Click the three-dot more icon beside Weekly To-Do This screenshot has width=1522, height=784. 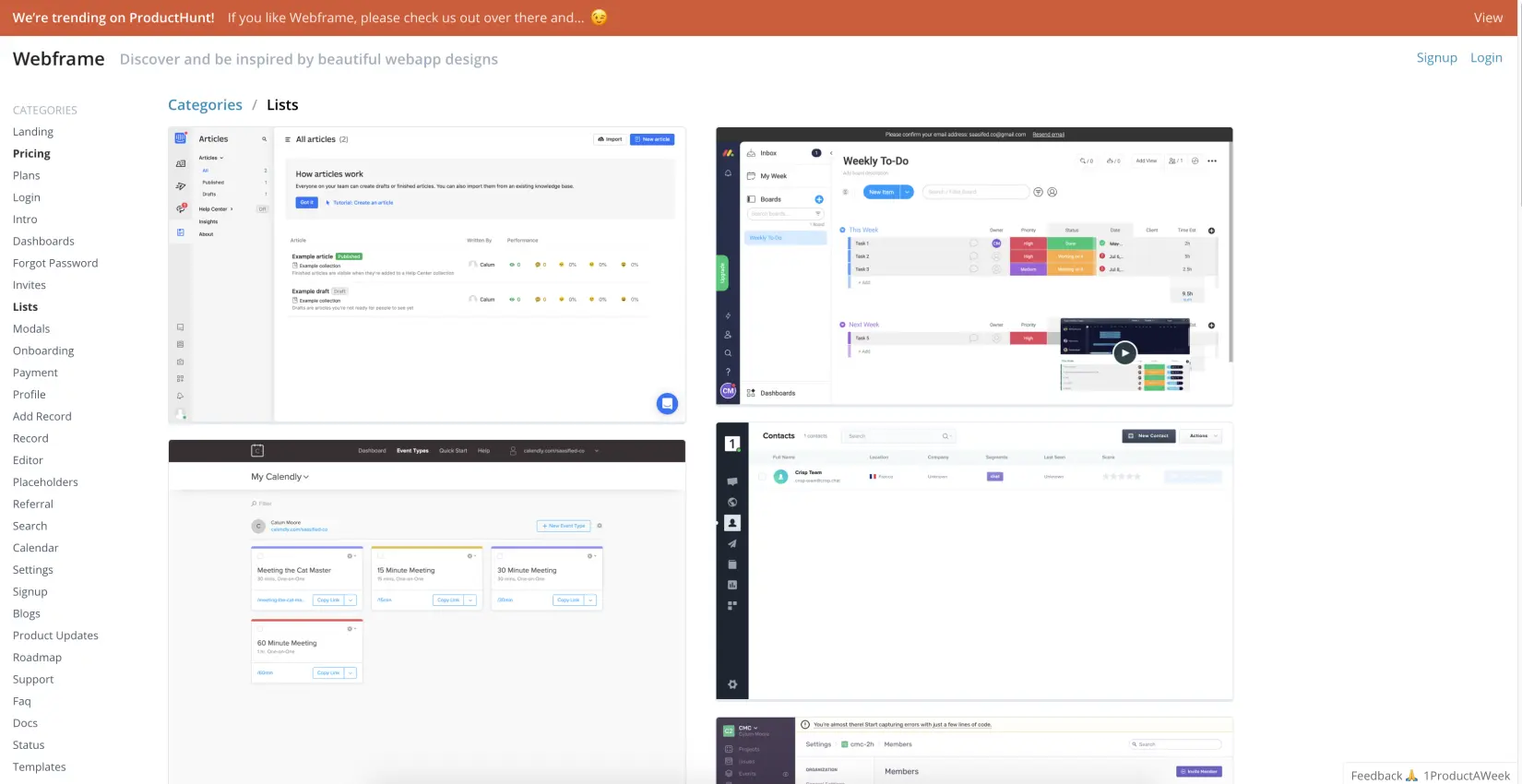[x=1212, y=160]
